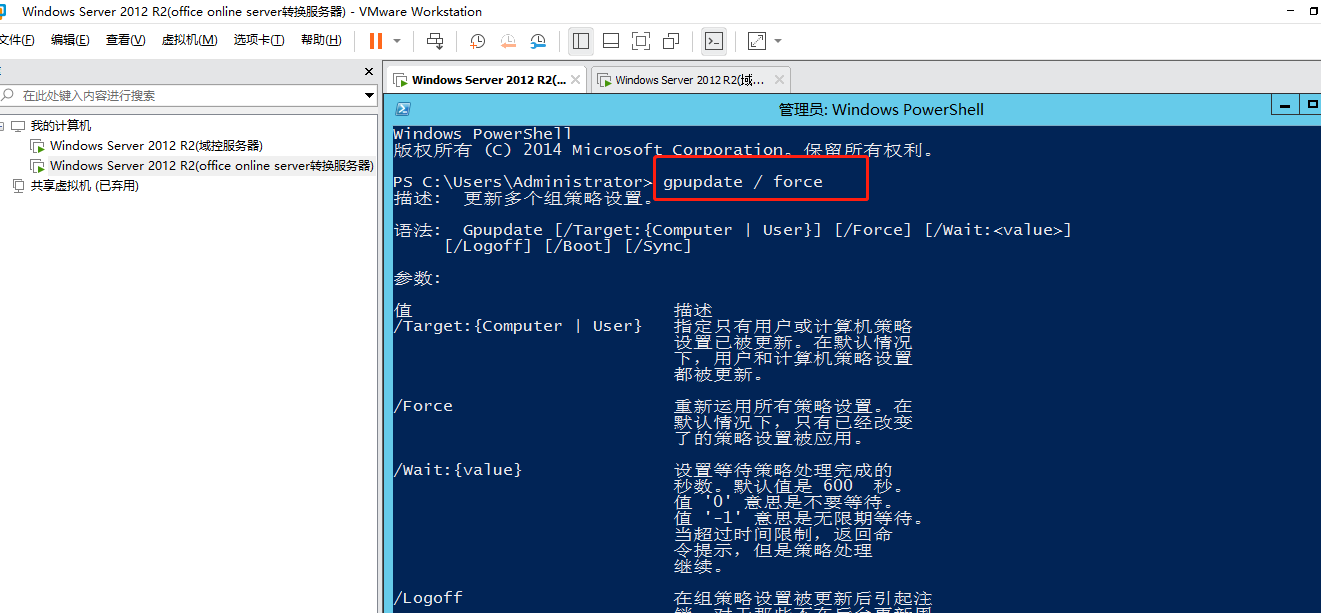Toggle the console view icon
The image size is (1321, 613).
tap(714, 41)
